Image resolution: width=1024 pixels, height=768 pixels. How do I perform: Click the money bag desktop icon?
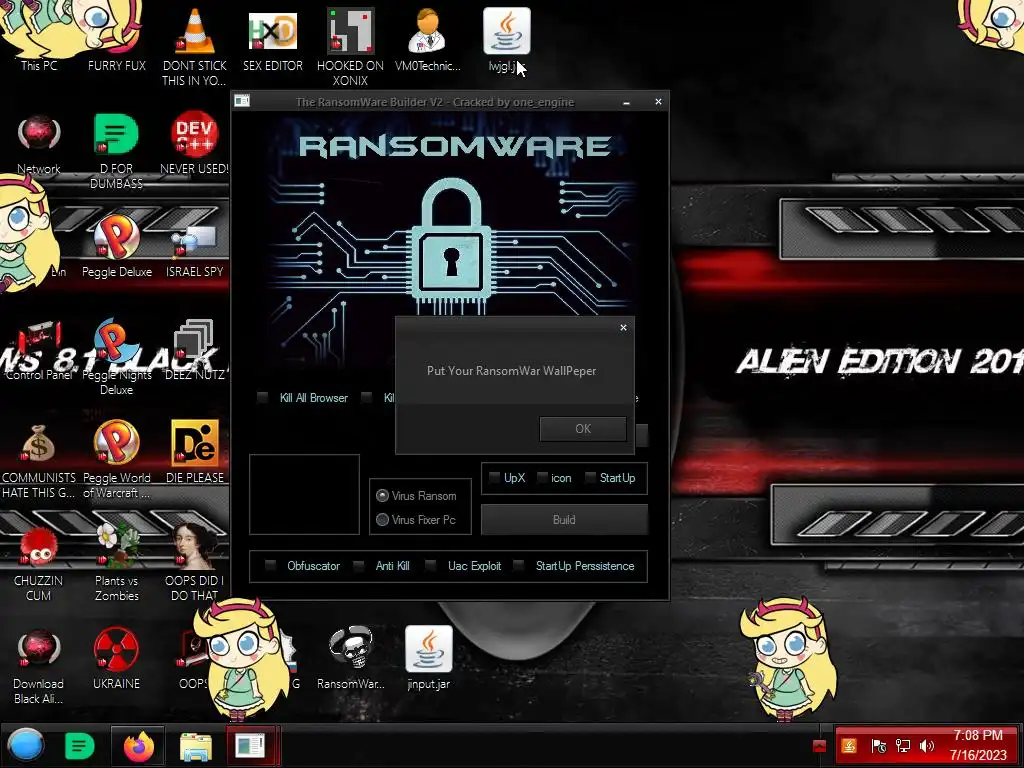[x=38, y=444]
